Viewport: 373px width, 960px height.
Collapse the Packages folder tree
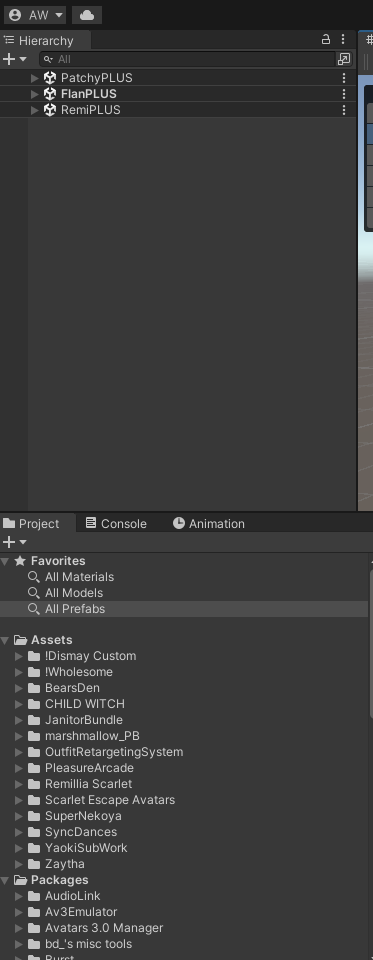click(x=5, y=880)
